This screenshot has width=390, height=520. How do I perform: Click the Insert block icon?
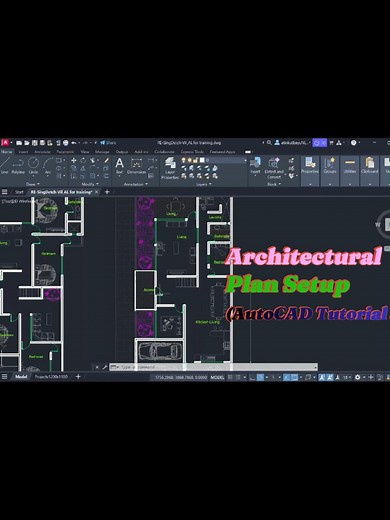[x=255, y=166]
